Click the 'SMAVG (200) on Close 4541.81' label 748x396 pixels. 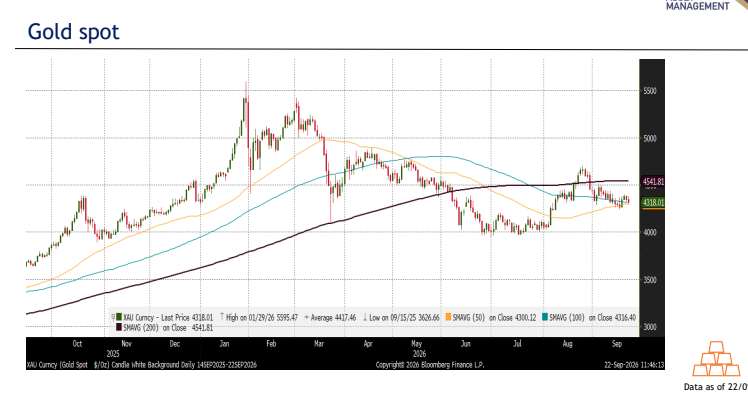tap(168, 328)
